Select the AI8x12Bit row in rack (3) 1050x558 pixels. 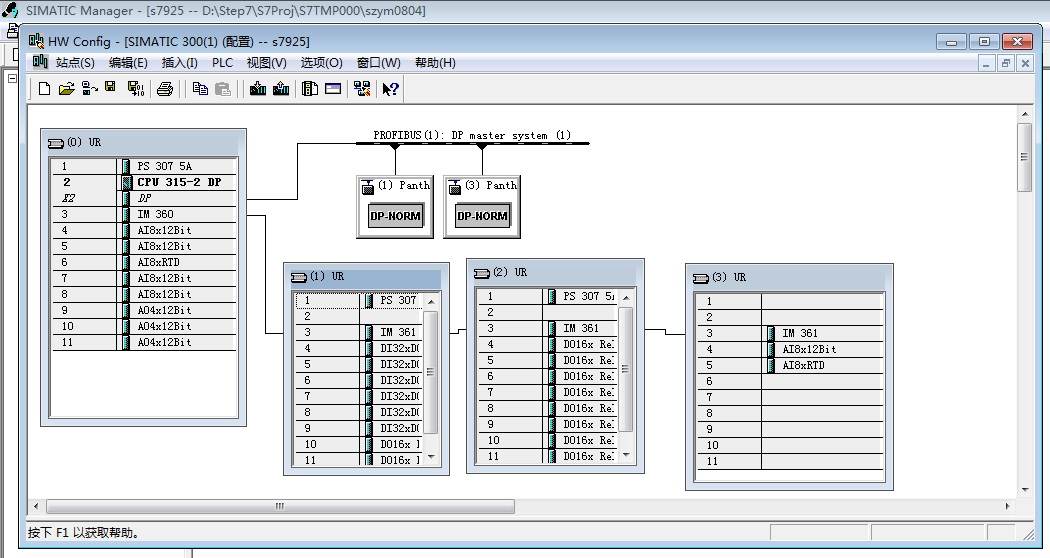[x=790, y=349]
